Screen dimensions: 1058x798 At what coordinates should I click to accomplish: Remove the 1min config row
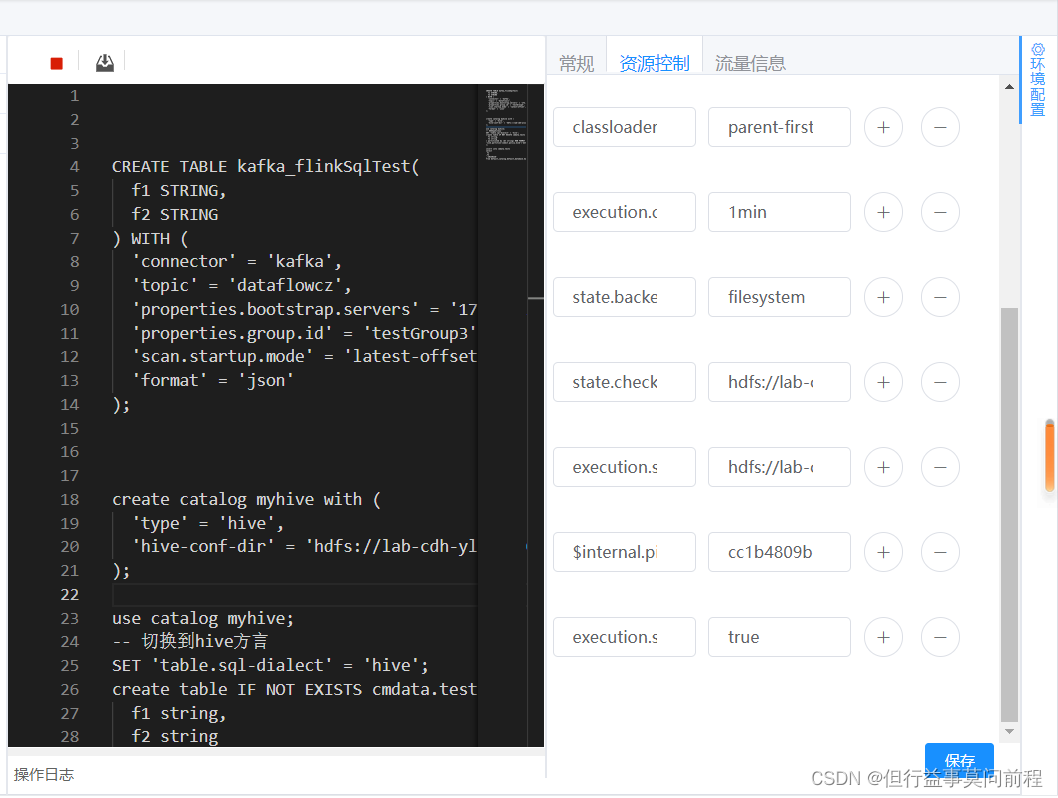pyautogui.click(x=940, y=212)
